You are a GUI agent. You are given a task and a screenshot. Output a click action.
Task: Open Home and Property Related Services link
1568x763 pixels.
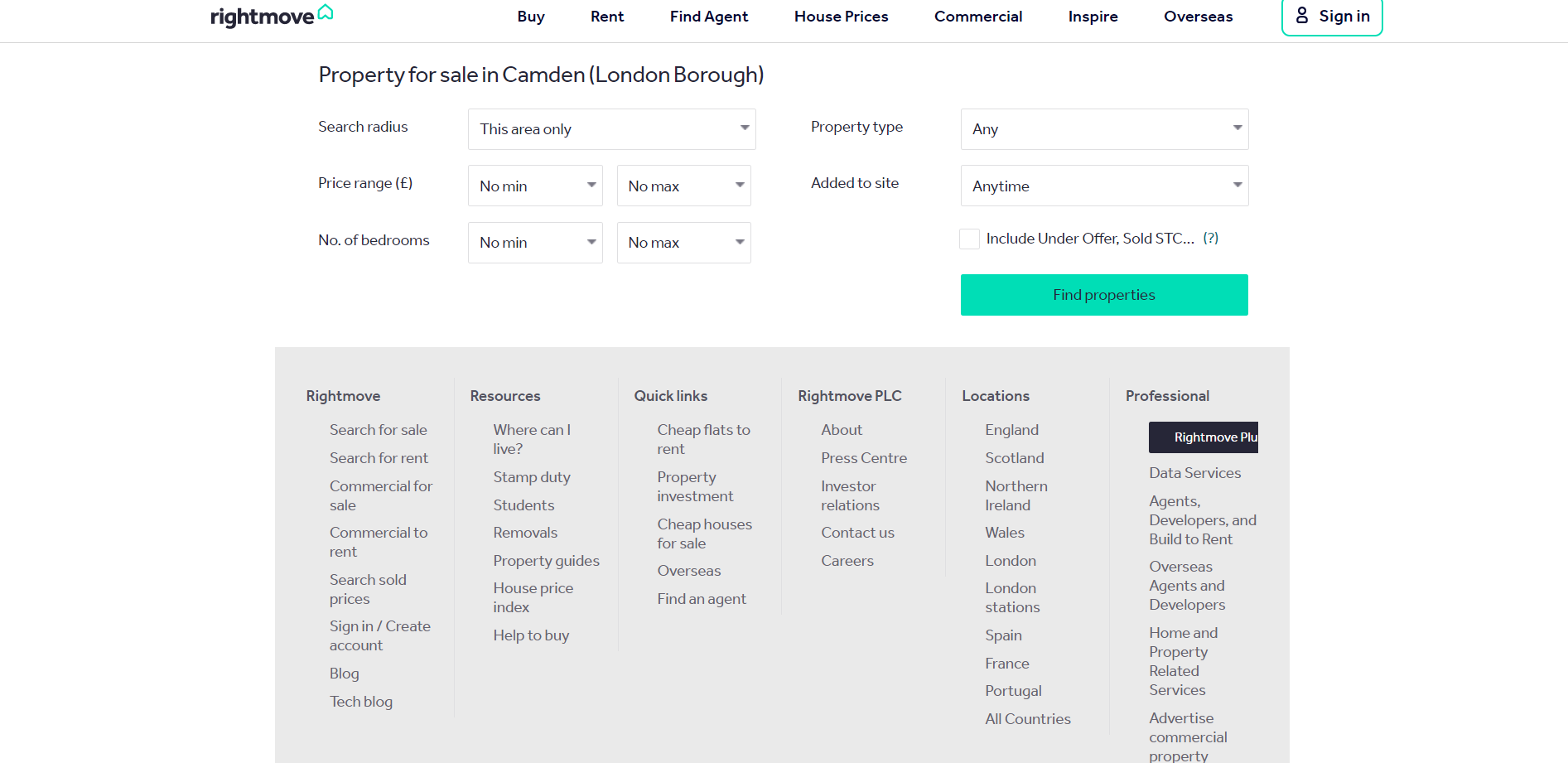pyautogui.click(x=1183, y=661)
